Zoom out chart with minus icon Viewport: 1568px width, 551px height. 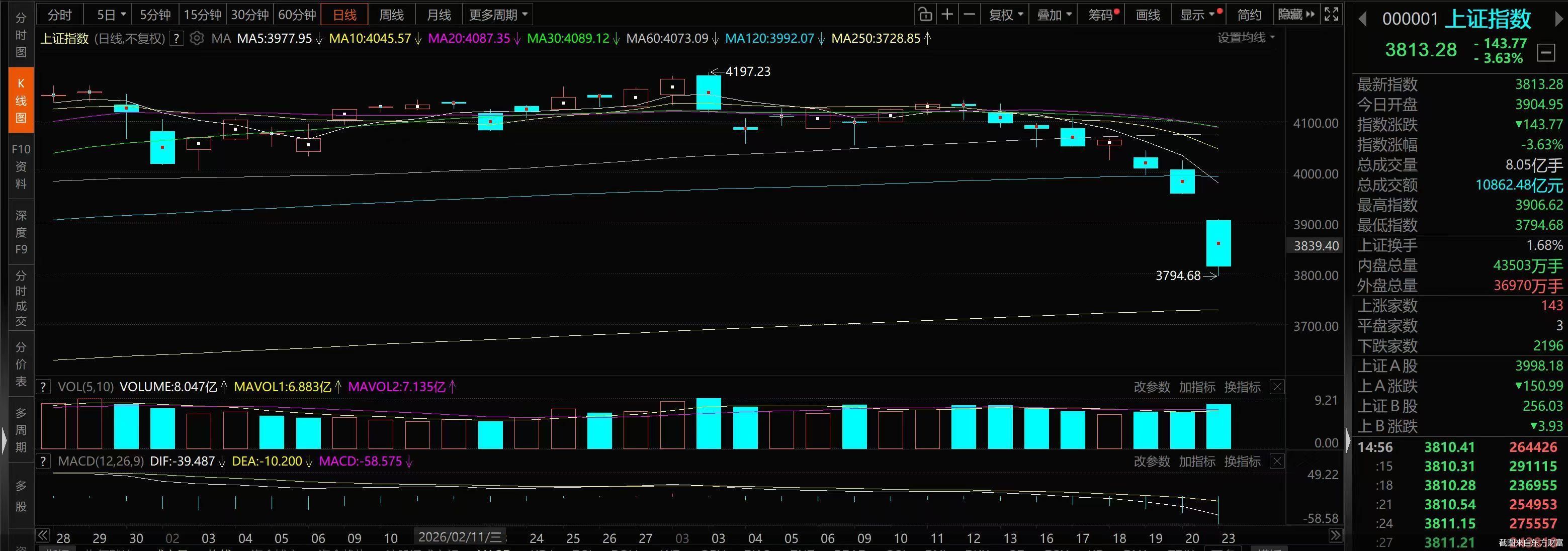coord(970,15)
